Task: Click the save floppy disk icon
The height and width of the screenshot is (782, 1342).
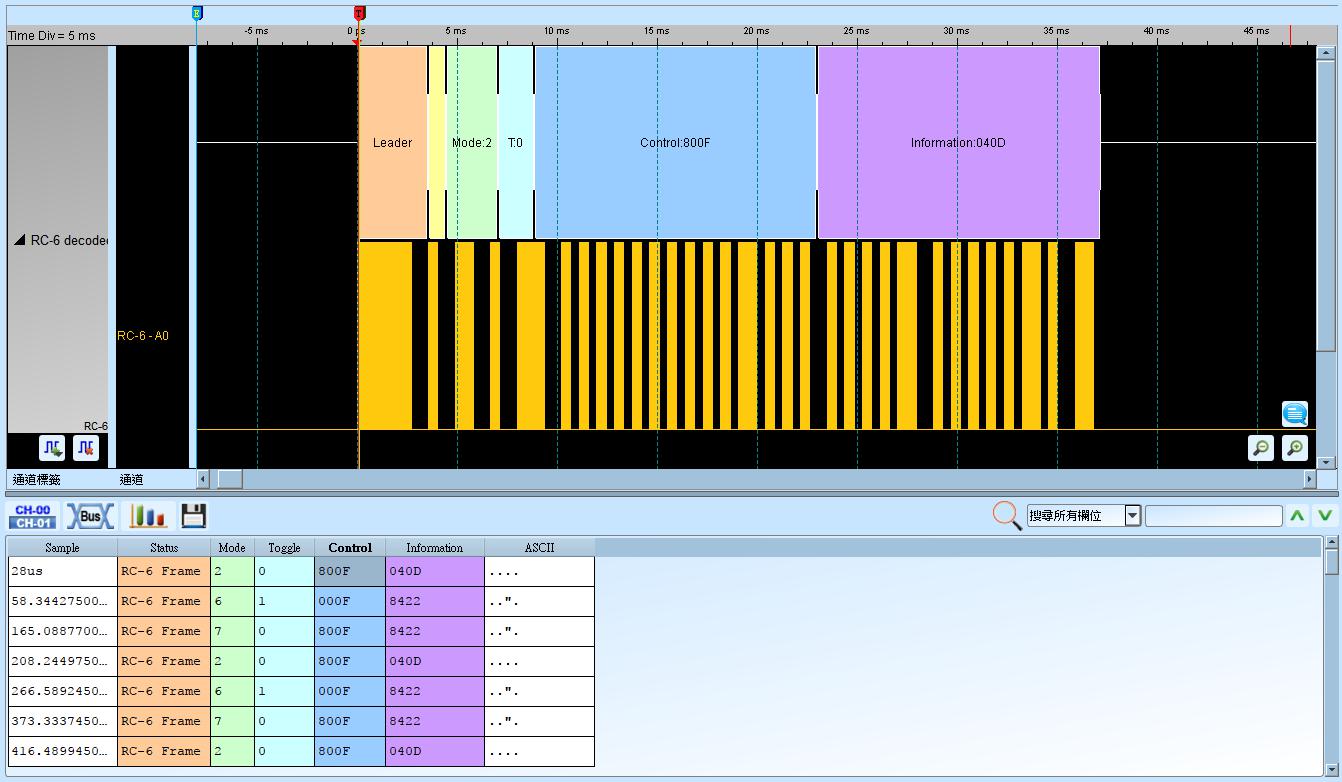Action: click(194, 516)
